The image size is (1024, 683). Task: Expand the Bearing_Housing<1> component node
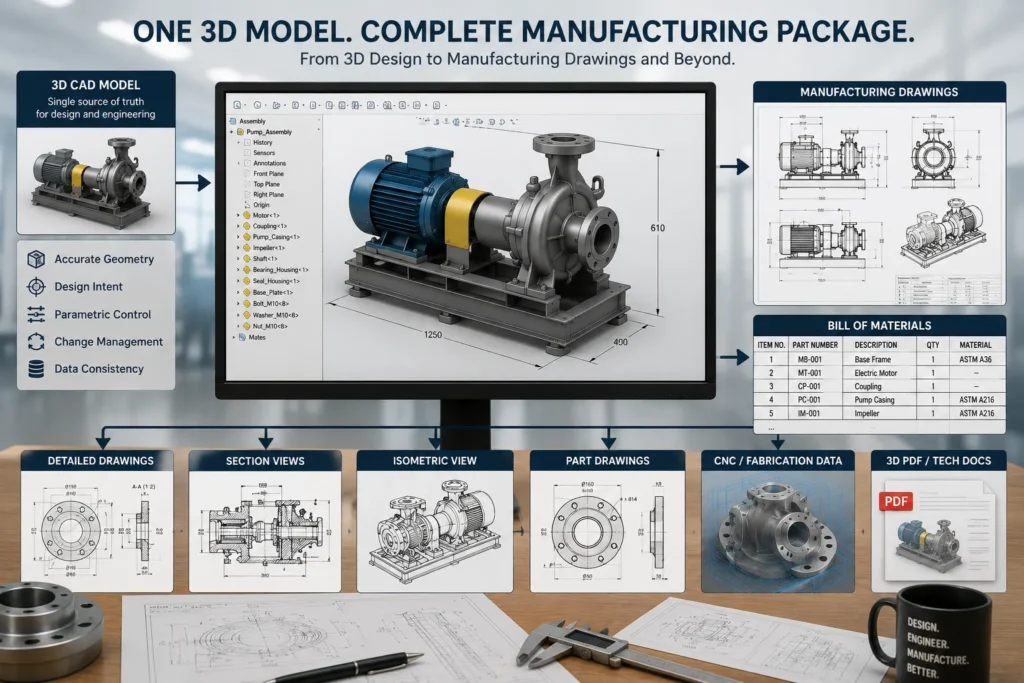(238, 270)
